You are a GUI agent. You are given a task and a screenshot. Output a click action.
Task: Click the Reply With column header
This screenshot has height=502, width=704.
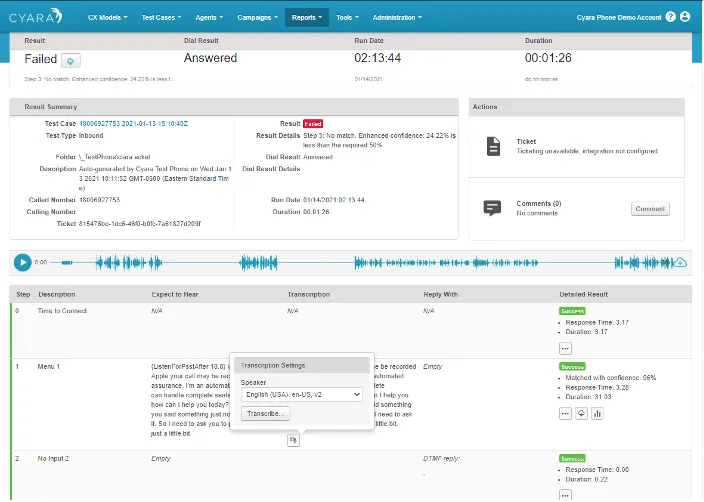click(440, 295)
